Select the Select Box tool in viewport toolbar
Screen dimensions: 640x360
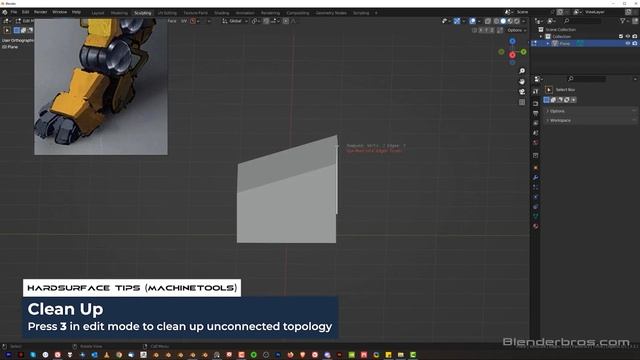tap(7, 30)
